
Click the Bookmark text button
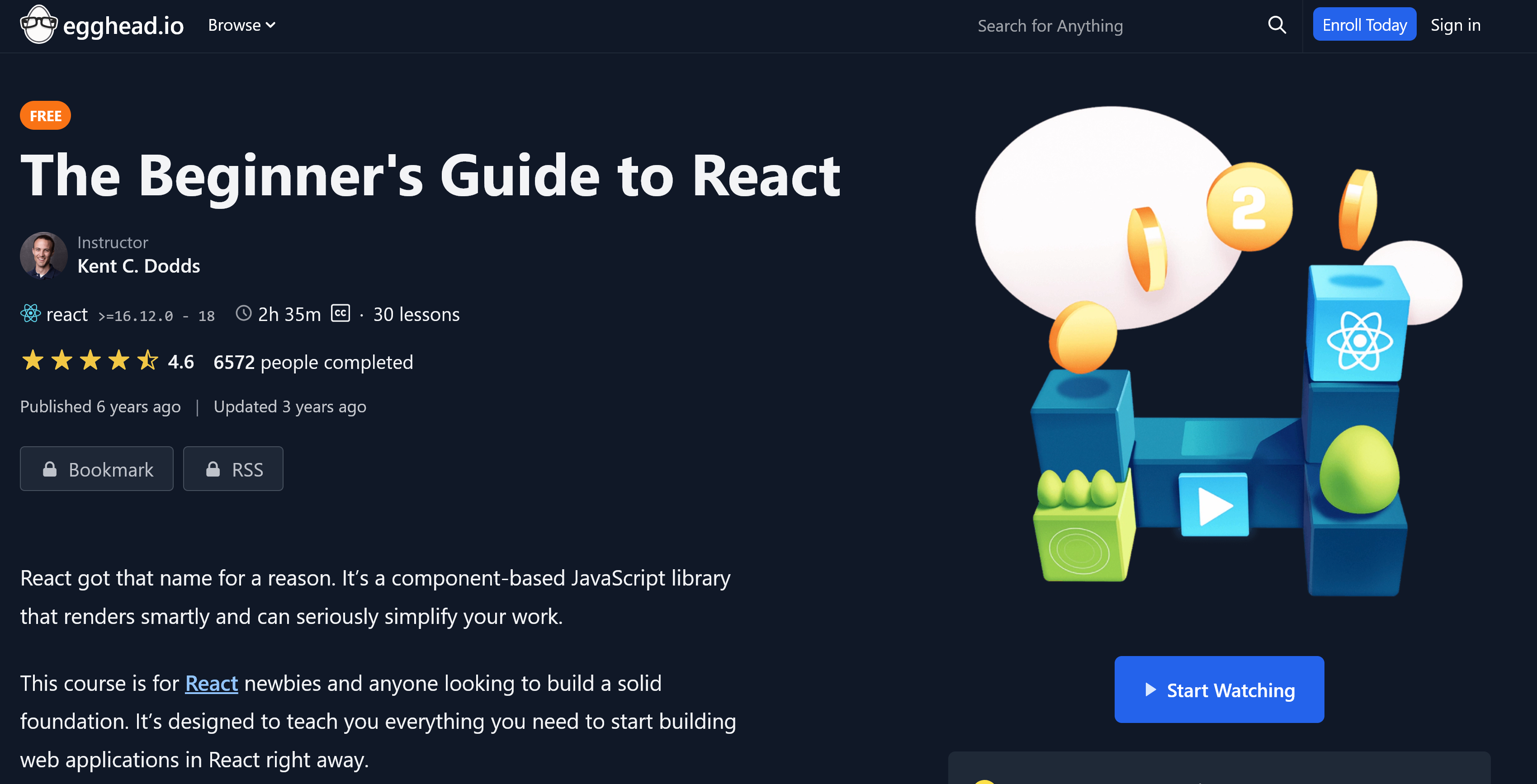coord(97,468)
